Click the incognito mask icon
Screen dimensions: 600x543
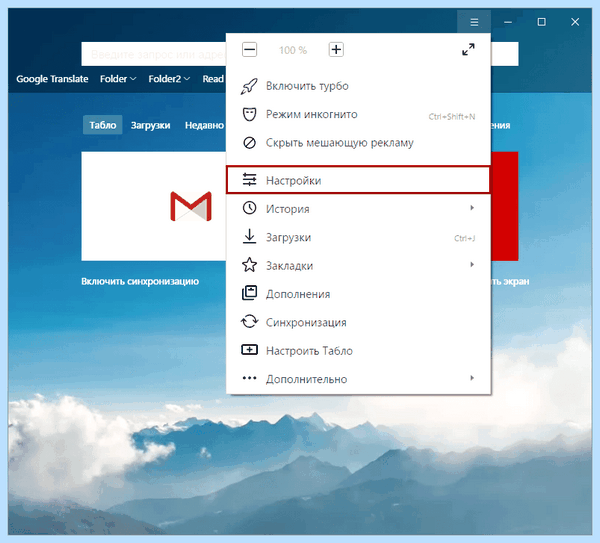coord(249,114)
